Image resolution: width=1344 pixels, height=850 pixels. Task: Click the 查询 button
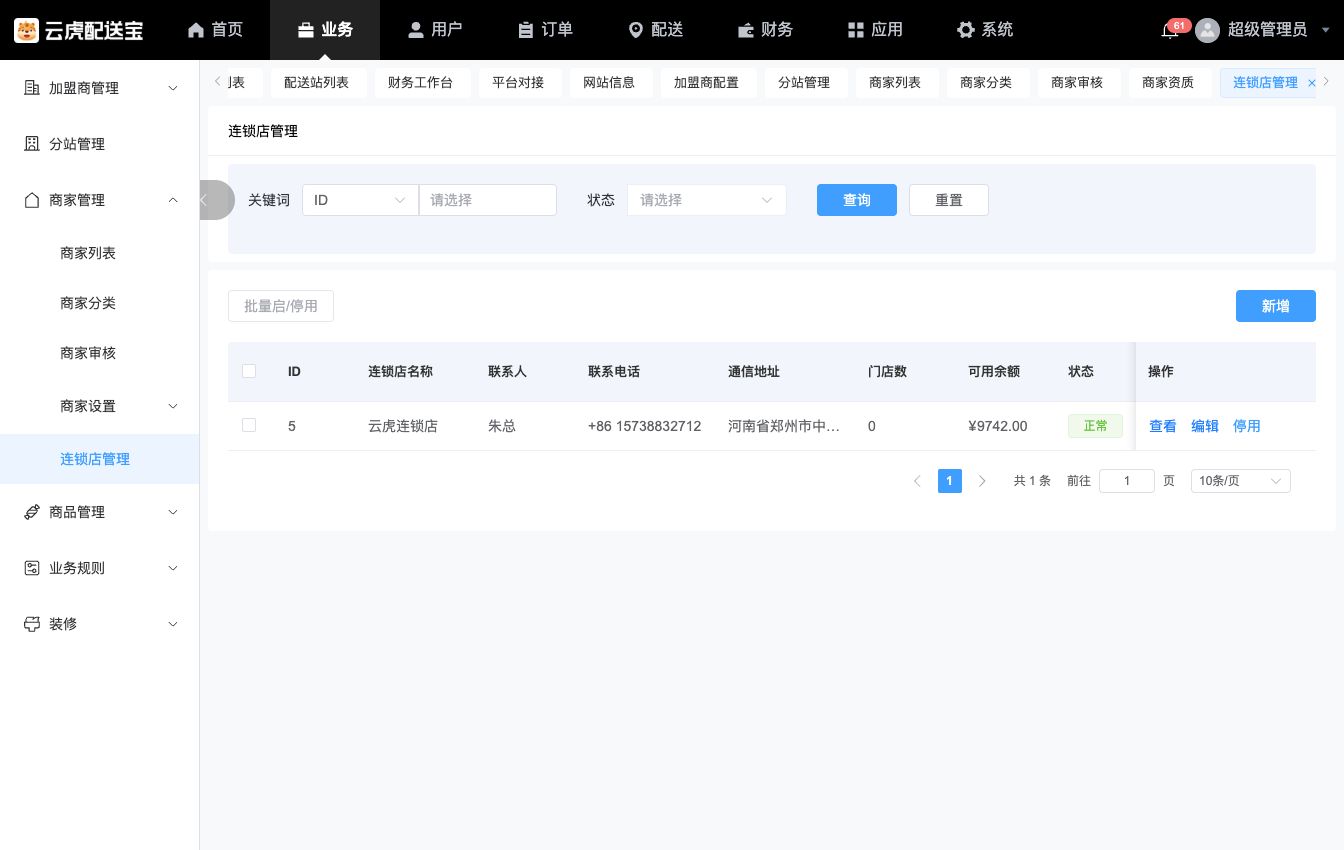[857, 200]
